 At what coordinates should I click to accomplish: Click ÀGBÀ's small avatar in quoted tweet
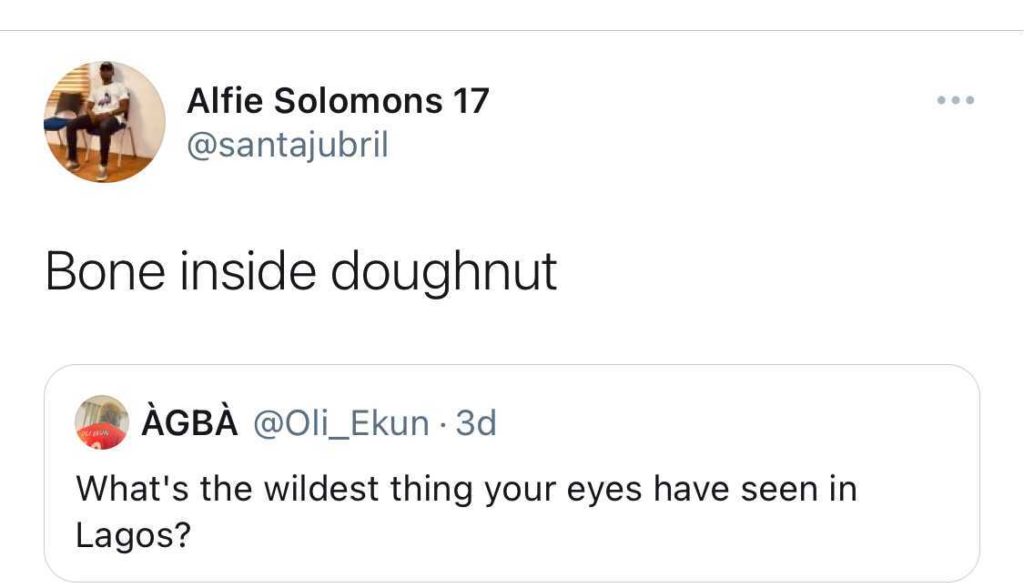(102, 423)
